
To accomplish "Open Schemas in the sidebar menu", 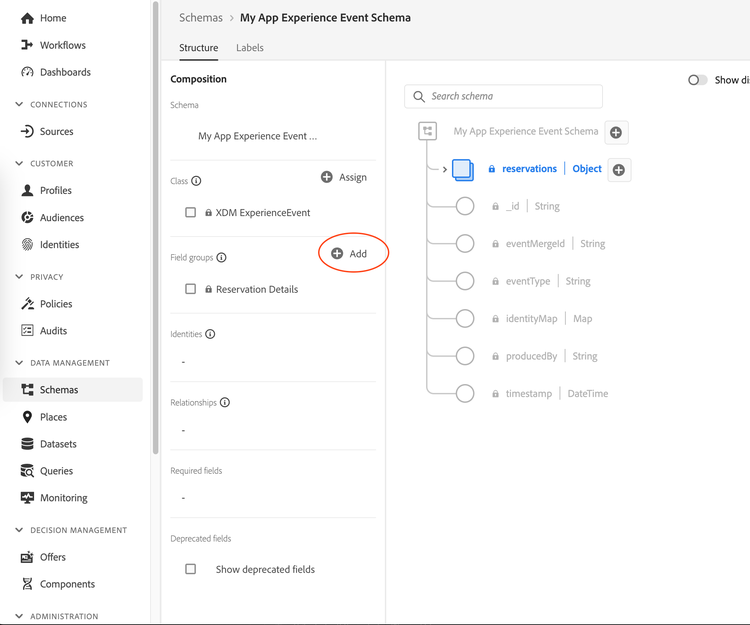I will (73, 390).
